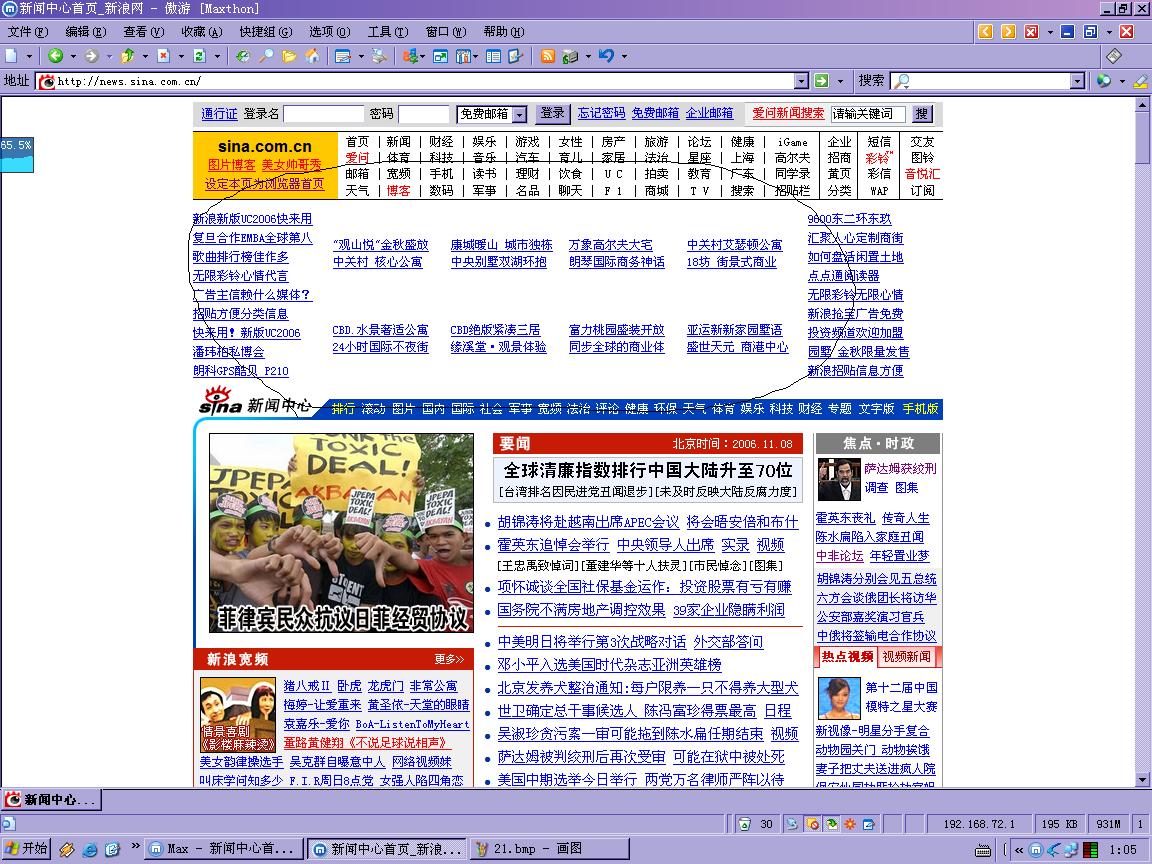1152x864 pixels.
Task: Click the History globe icon in the toolbar
Action: [242, 56]
